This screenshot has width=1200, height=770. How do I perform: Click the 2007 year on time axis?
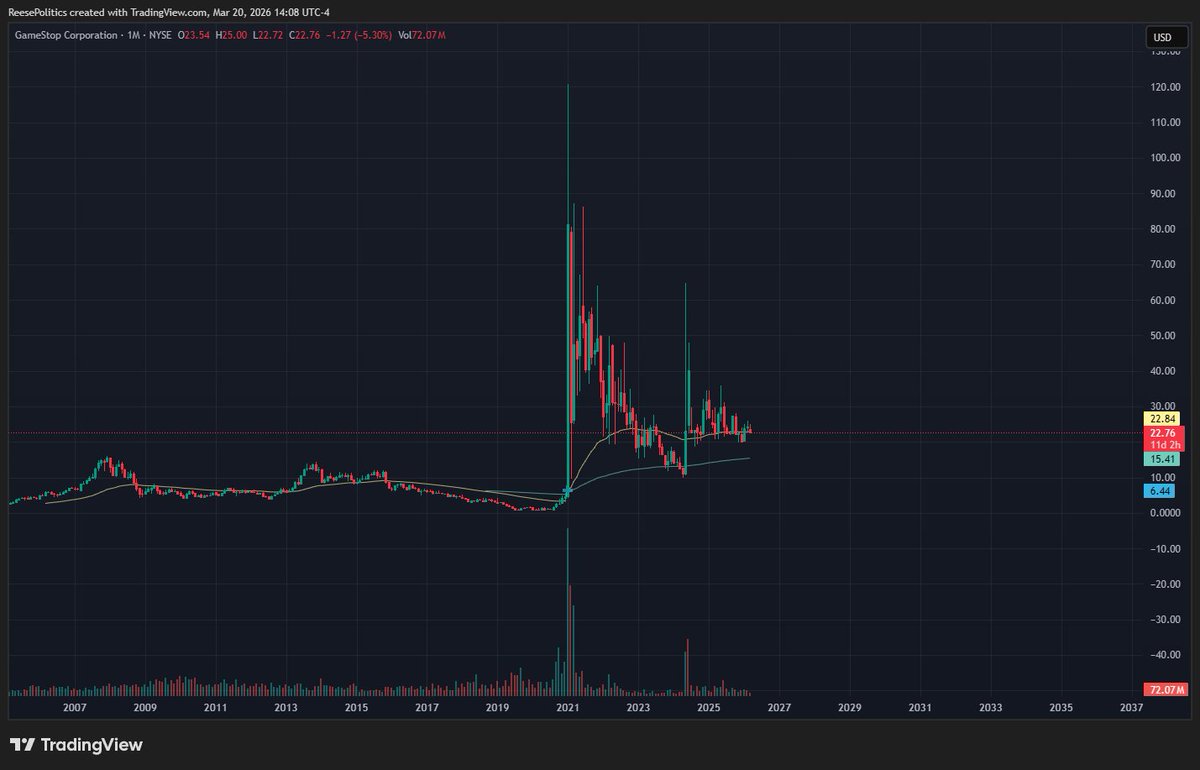74,708
